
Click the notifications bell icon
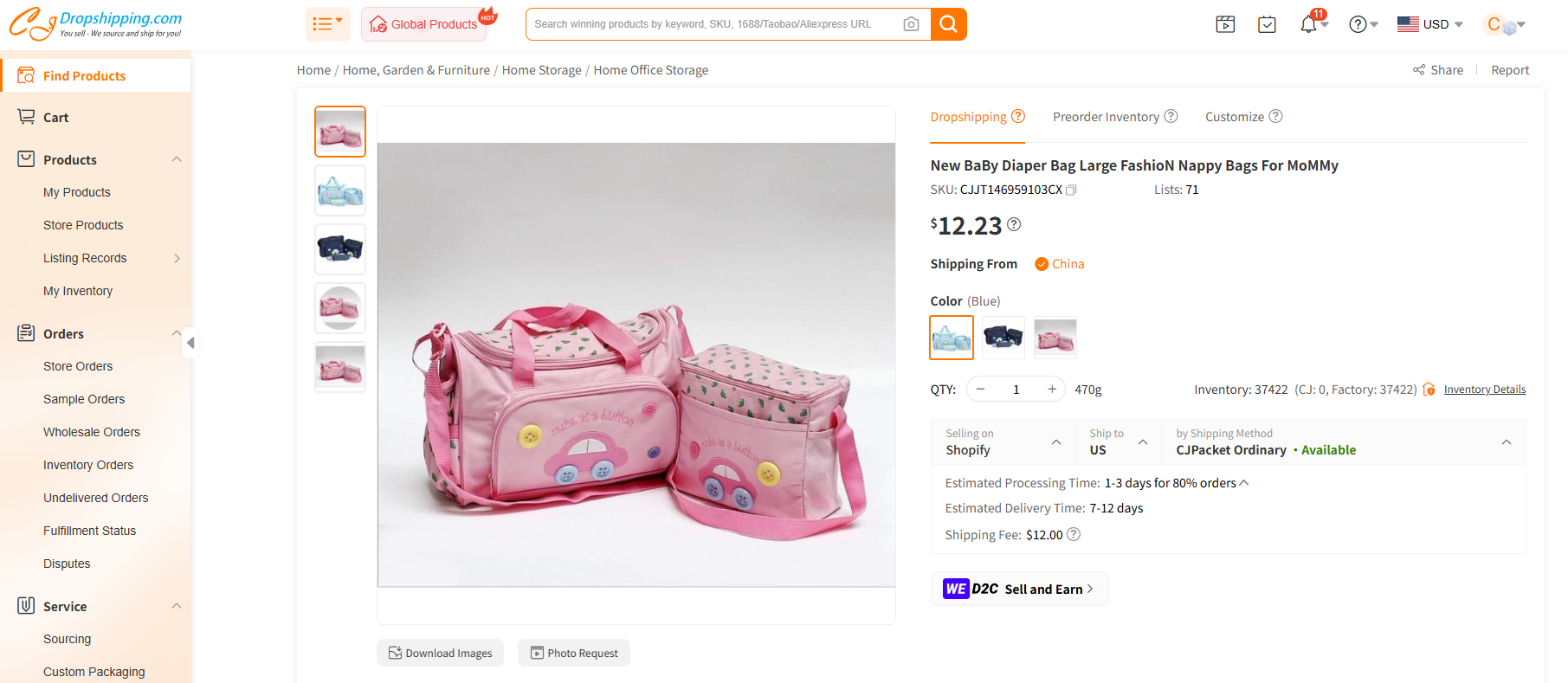pyautogui.click(x=1307, y=23)
